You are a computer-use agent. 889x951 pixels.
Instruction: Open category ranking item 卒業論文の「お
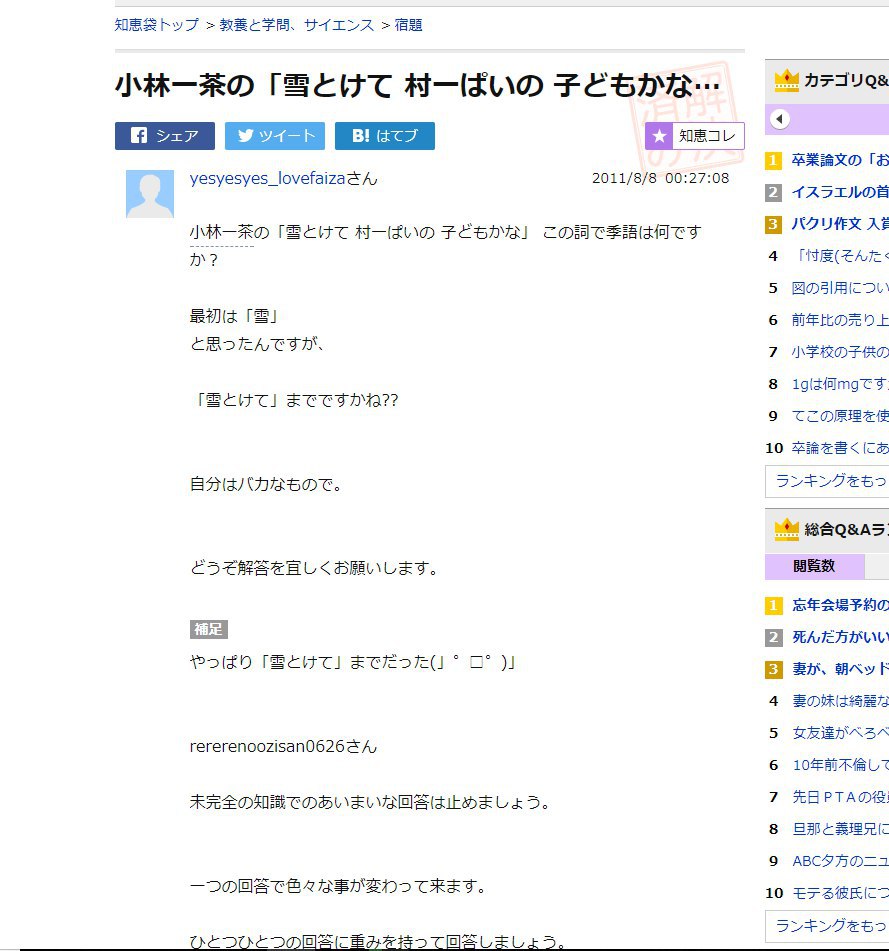point(840,160)
